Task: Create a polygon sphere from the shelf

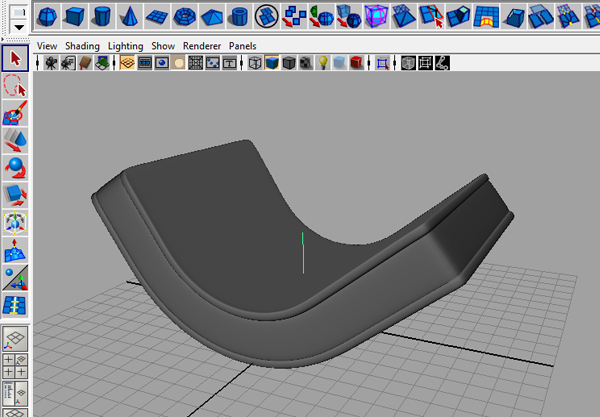Action: [48, 15]
